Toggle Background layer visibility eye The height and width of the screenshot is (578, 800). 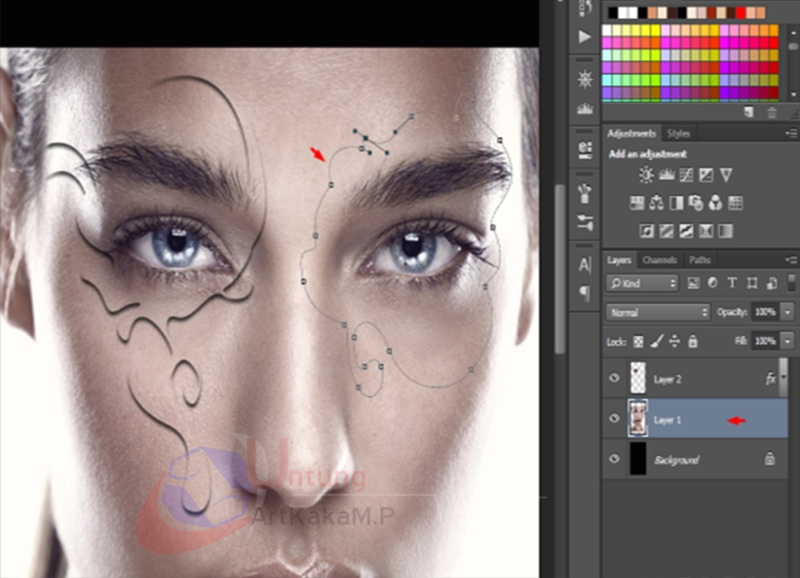tap(614, 459)
